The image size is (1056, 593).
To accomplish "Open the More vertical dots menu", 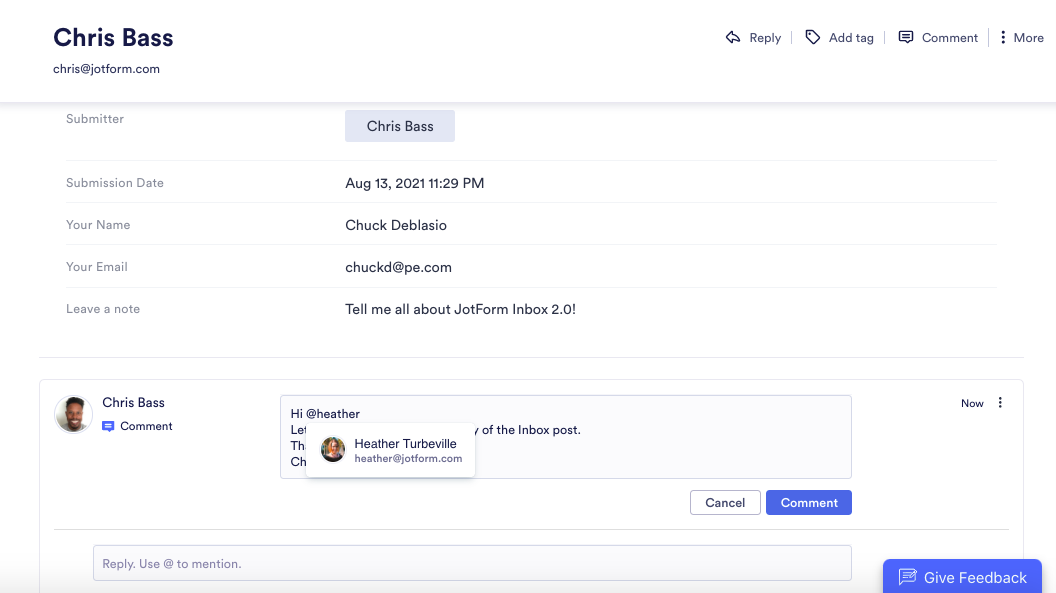I will click(x=1003, y=38).
